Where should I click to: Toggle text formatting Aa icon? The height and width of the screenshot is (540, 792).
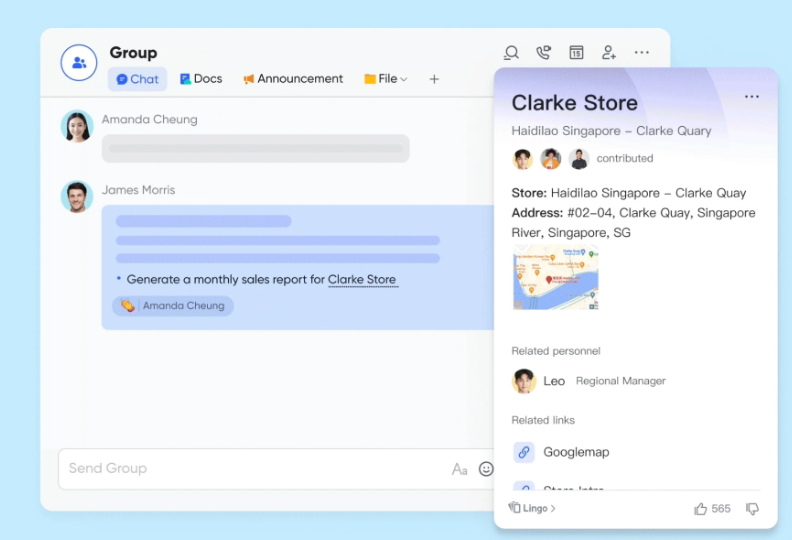click(459, 469)
